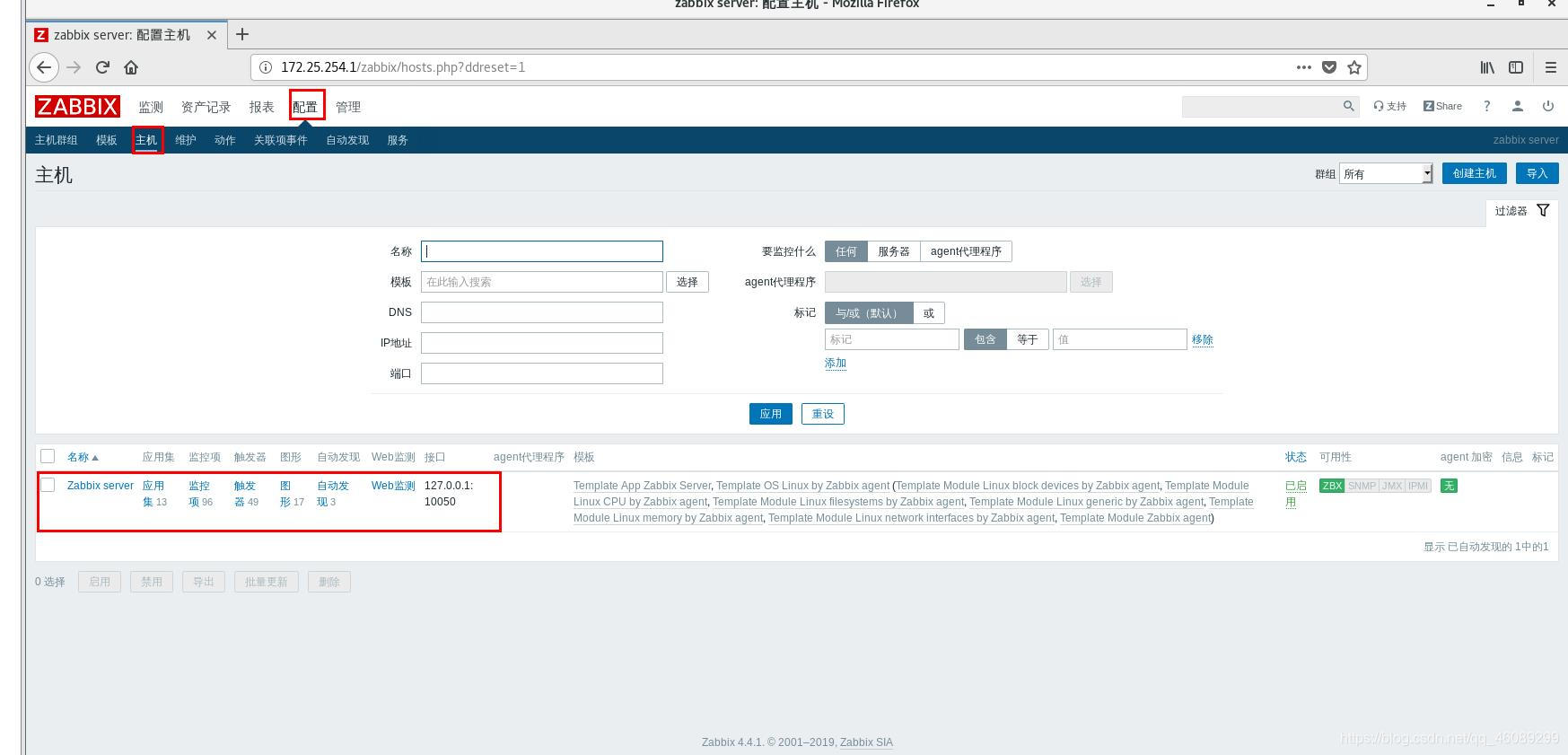Image resolution: width=1568 pixels, height=755 pixels.
Task: Choose '等于' tag operator
Action: click(1028, 339)
